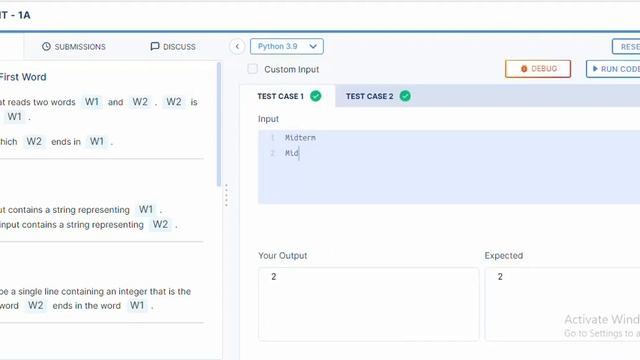Viewport: 640px width, 360px height.
Task: Click the Reset button
Action: 626,47
